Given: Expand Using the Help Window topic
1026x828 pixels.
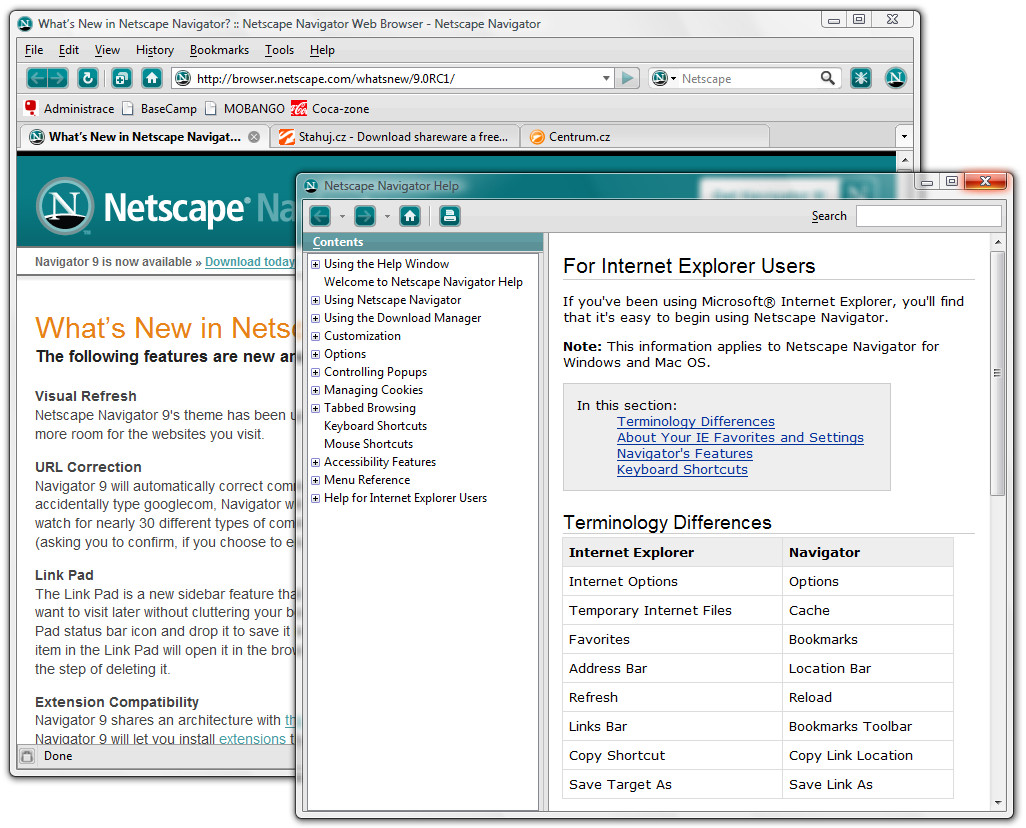Looking at the screenshot, I should [315, 264].
